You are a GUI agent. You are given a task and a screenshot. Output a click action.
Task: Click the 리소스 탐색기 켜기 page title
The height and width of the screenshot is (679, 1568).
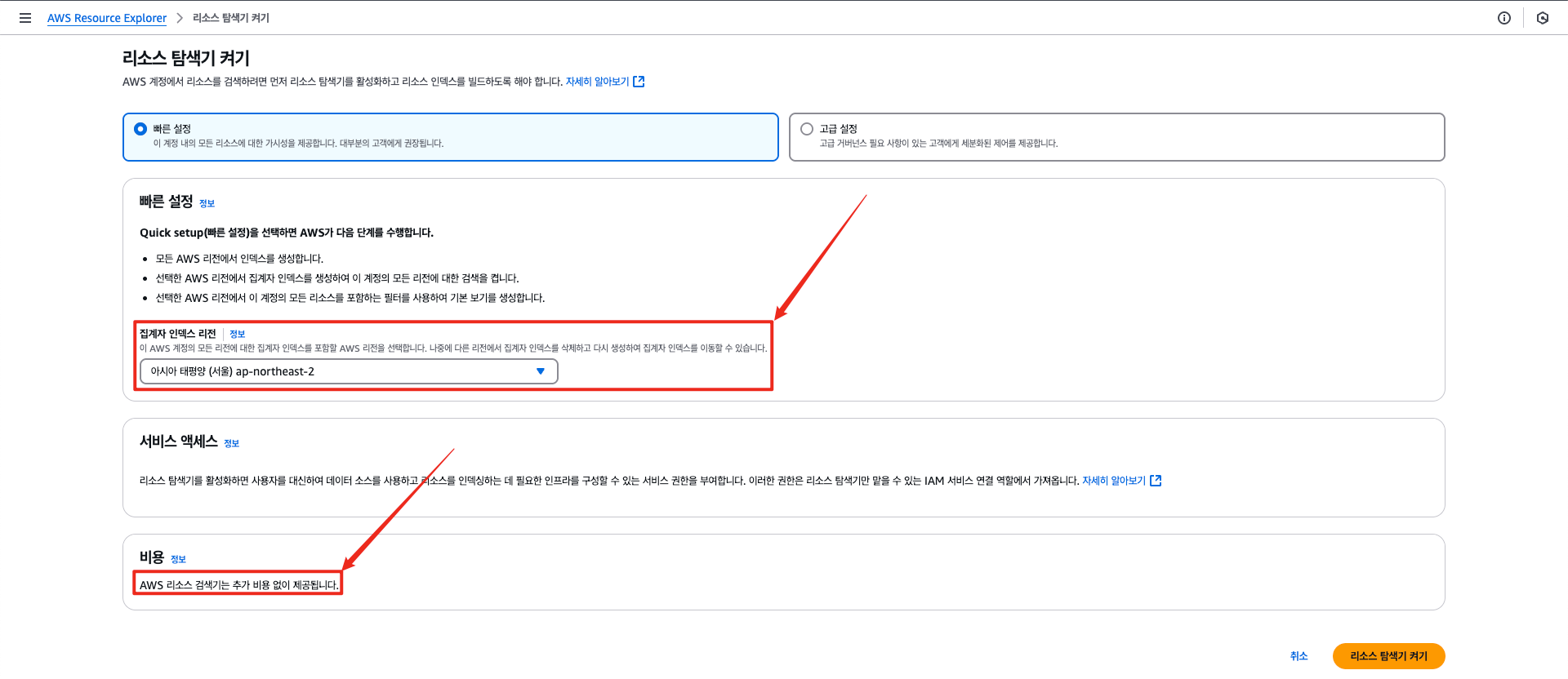186,58
